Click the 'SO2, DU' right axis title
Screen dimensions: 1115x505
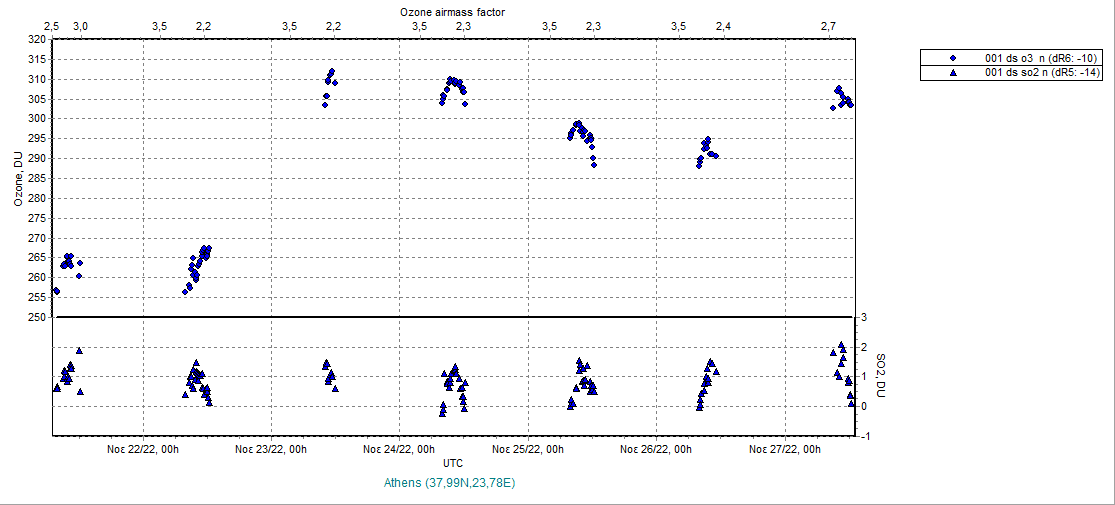[x=880, y=375]
